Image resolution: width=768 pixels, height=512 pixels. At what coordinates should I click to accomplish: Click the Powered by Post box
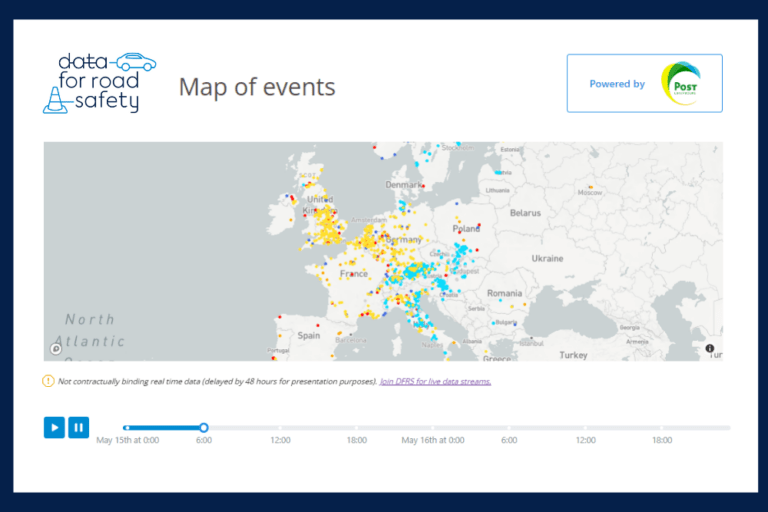(645, 83)
